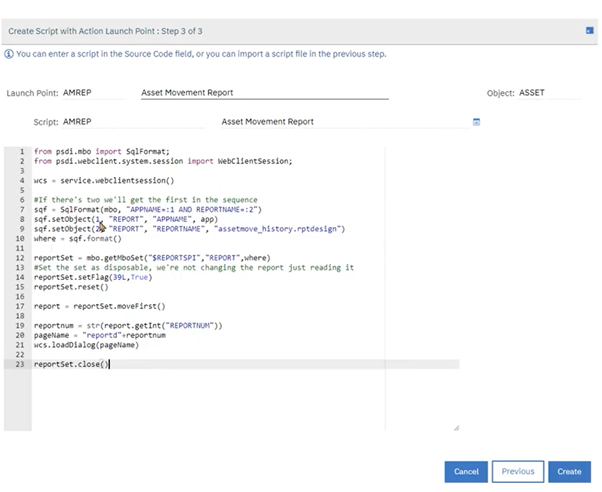This screenshot has height=492, width=602.
Task: Click the info icon beside the hint text
Action: pos(9,54)
